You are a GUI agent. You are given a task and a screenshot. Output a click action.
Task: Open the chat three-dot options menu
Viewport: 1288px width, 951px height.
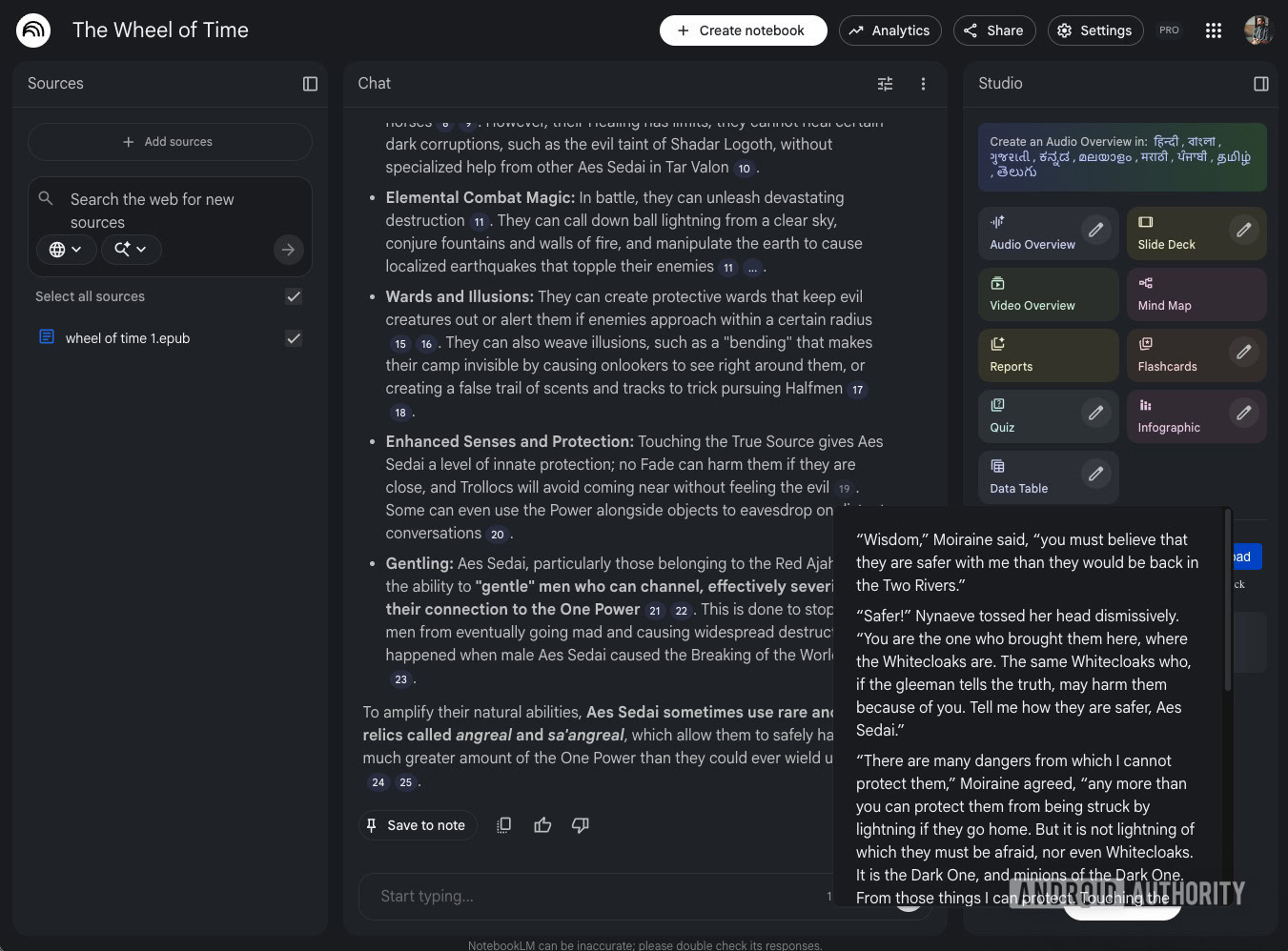[923, 84]
